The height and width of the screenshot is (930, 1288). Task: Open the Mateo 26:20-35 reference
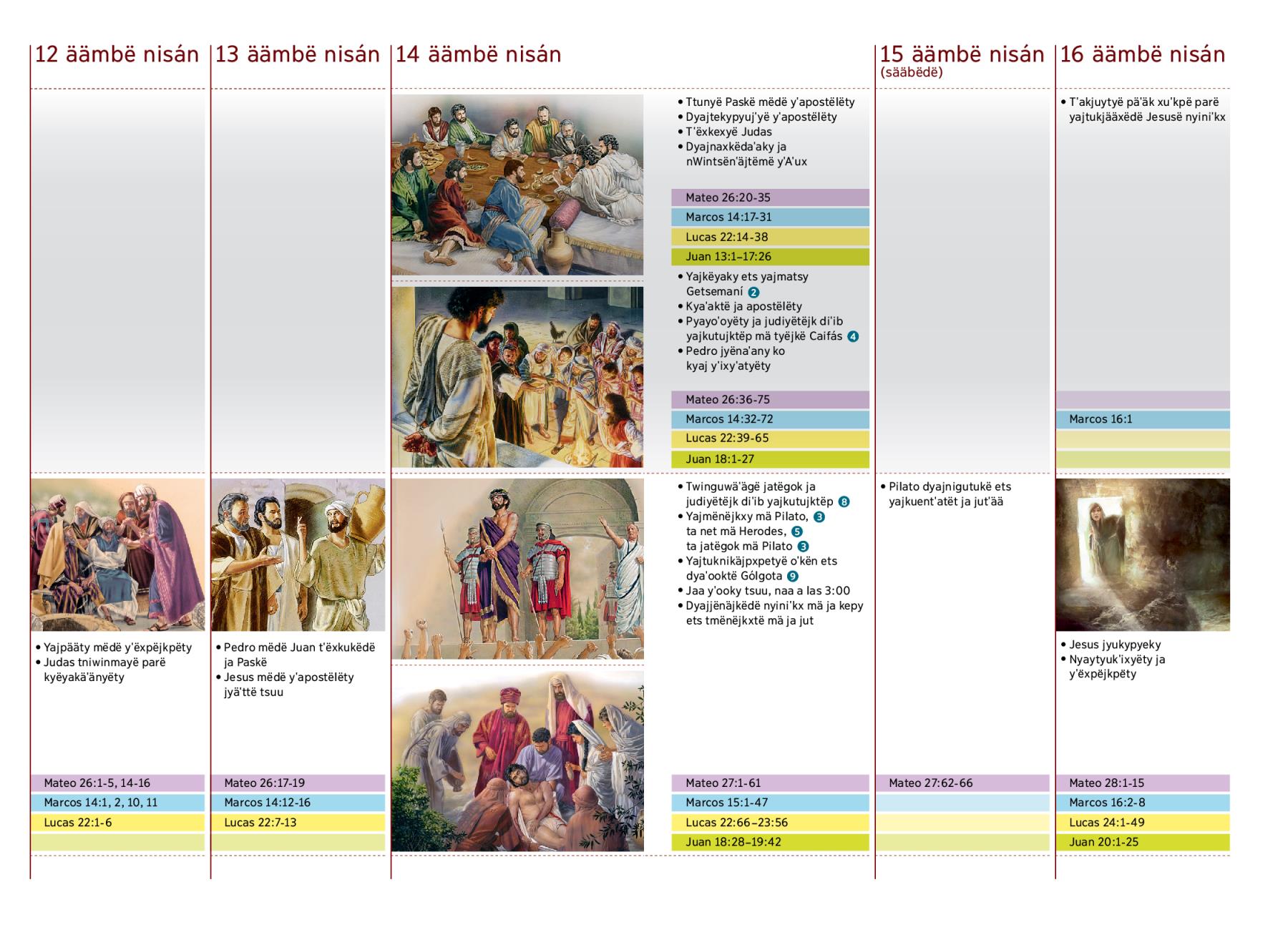tap(770, 197)
